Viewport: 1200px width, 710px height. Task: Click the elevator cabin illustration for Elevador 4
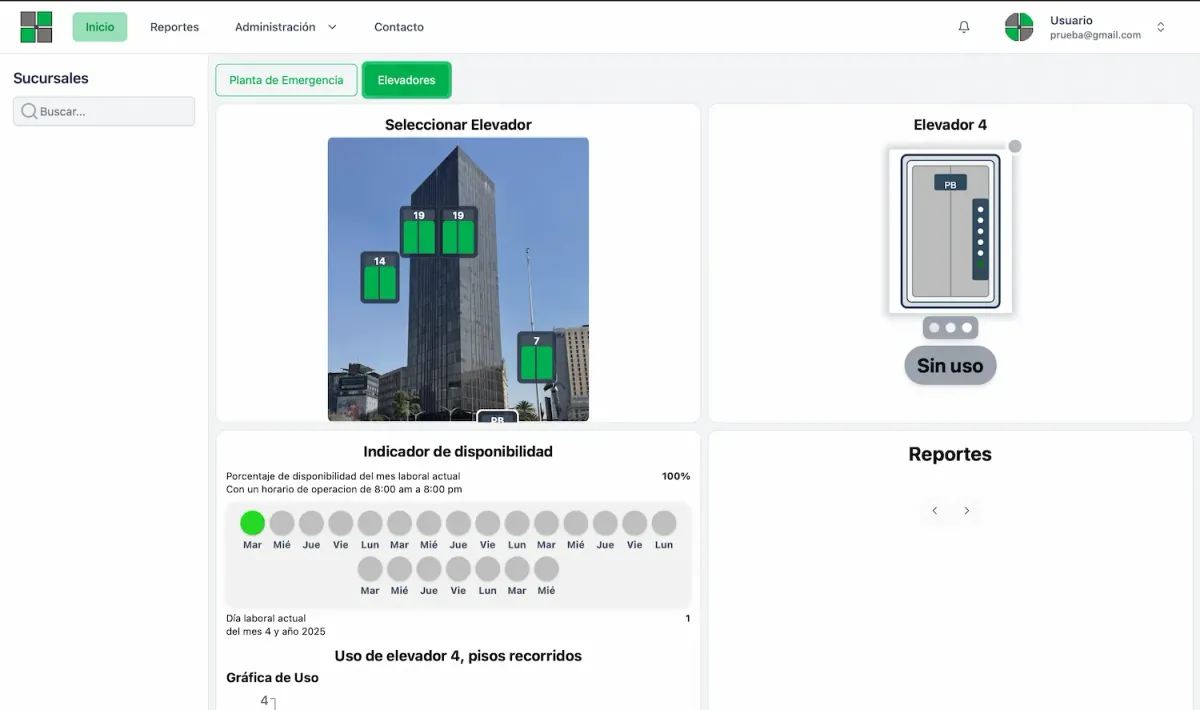[x=950, y=231]
